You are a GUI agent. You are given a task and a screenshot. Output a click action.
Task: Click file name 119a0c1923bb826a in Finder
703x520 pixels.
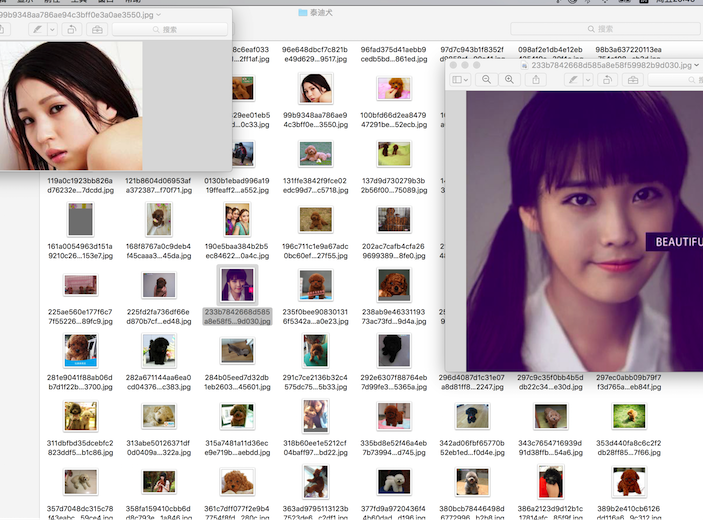click(80, 185)
